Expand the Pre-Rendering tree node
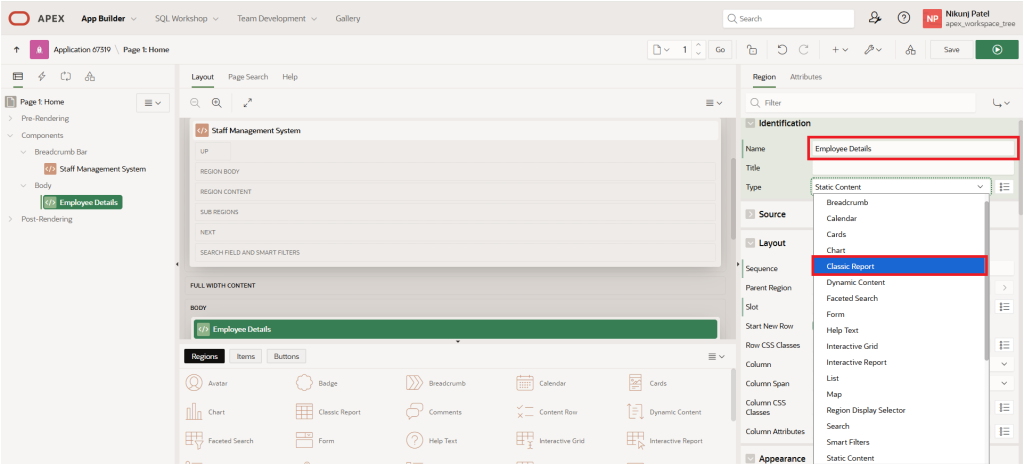The width and height of the screenshot is (1024, 465). click(10, 118)
